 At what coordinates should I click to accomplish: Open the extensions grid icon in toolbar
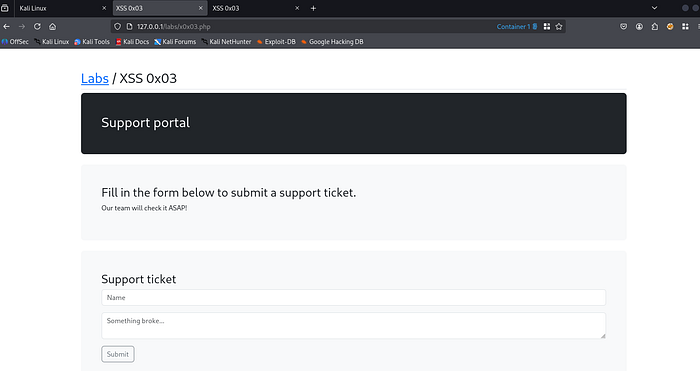[x=685, y=27]
